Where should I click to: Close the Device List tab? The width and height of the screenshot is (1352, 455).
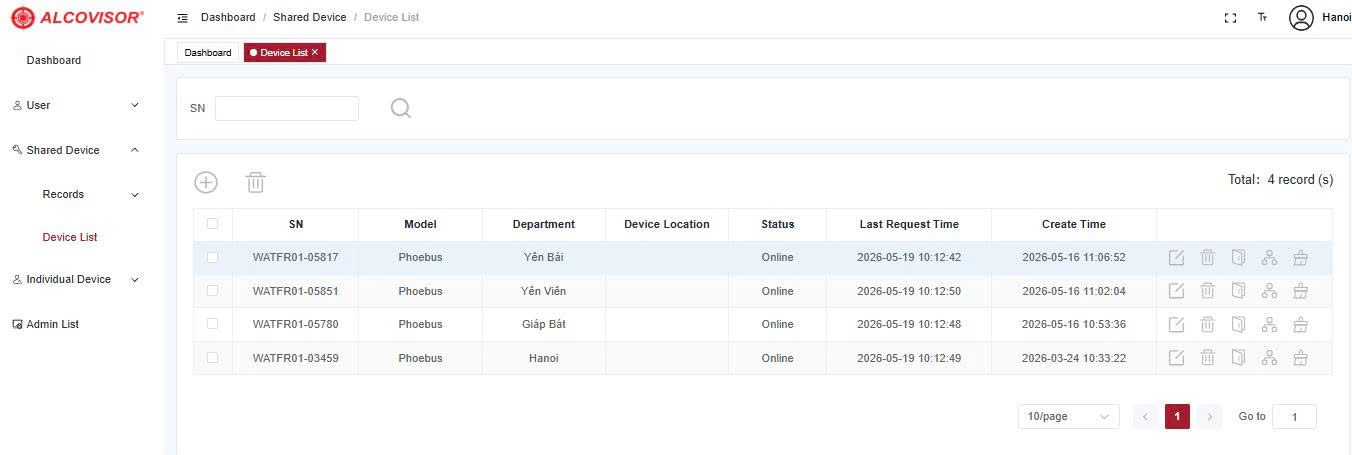click(x=315, y=52)
